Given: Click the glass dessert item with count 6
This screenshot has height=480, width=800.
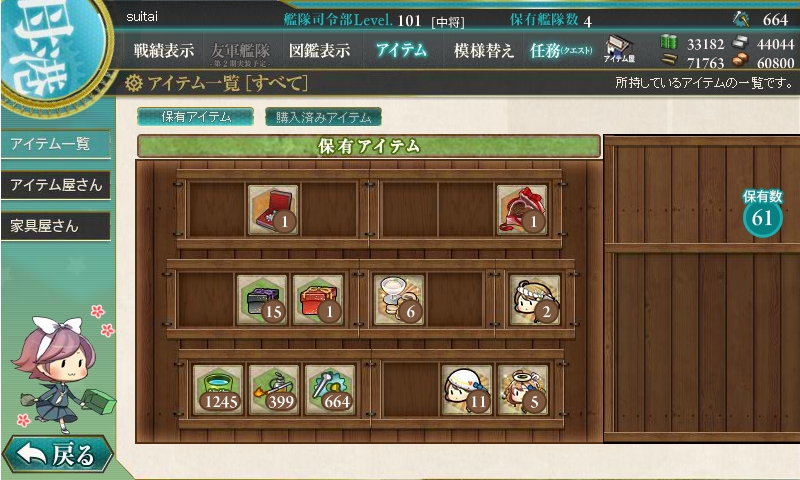Looking at the screenshot, I should (399, 300).
